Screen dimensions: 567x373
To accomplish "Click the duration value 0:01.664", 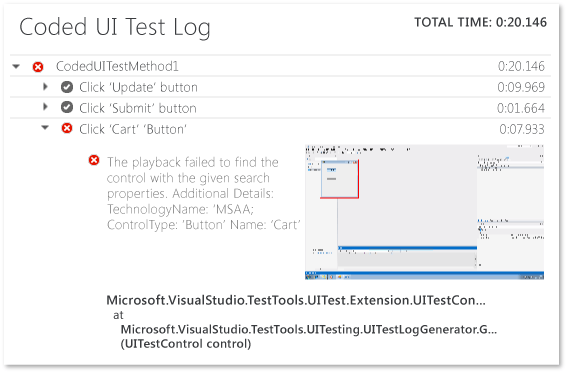I will [521, 108].
